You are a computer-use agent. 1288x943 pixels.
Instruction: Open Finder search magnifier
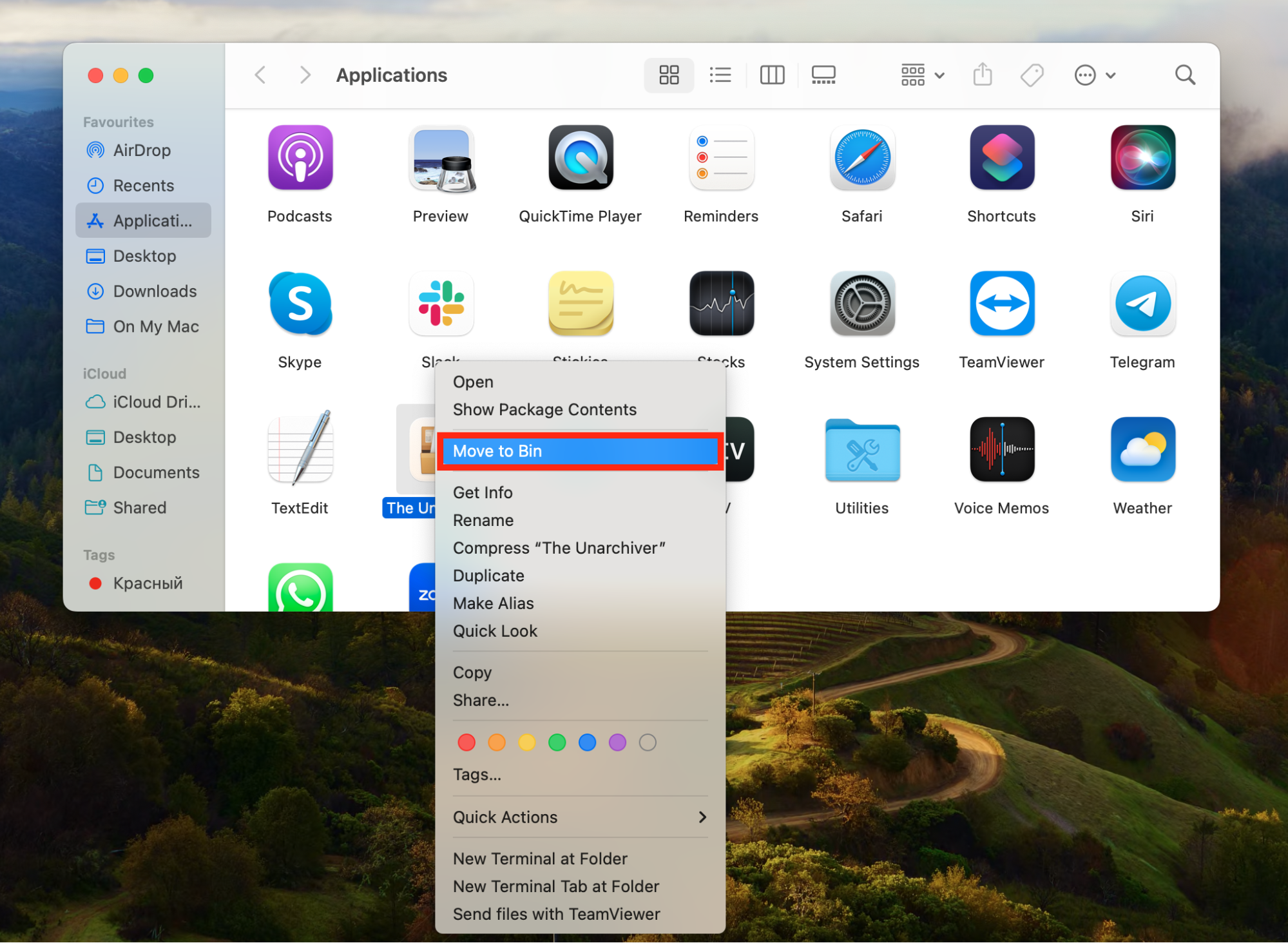(x=1185, y=75)
